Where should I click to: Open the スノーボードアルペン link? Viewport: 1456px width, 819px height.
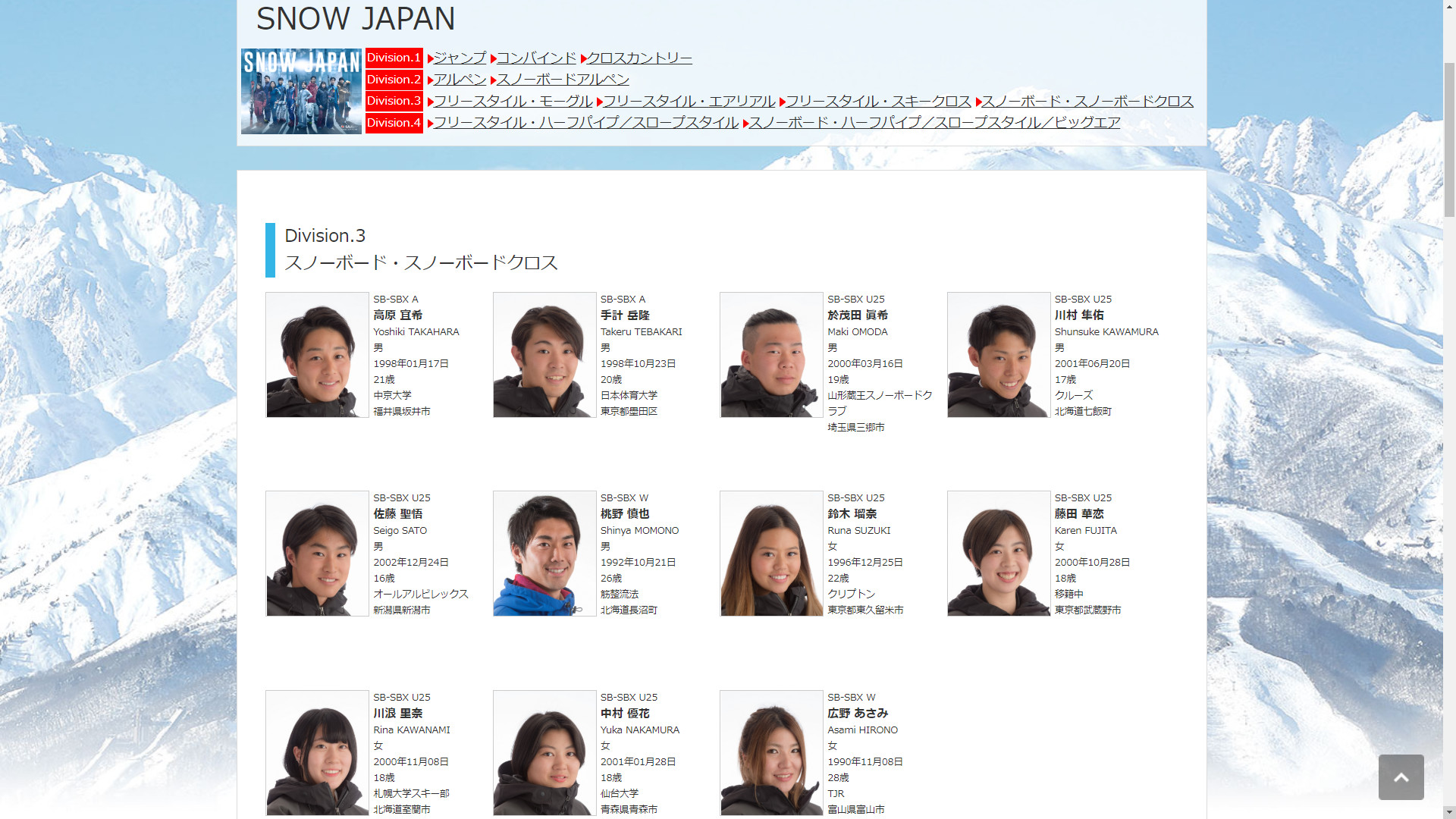click(x=563, y=80)
